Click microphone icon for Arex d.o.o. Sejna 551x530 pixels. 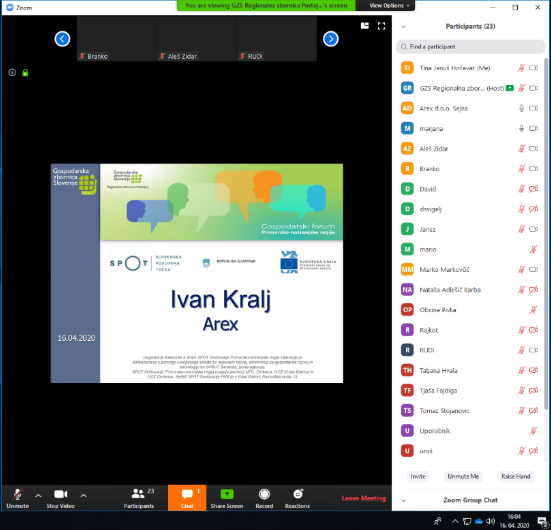[521, 108]
